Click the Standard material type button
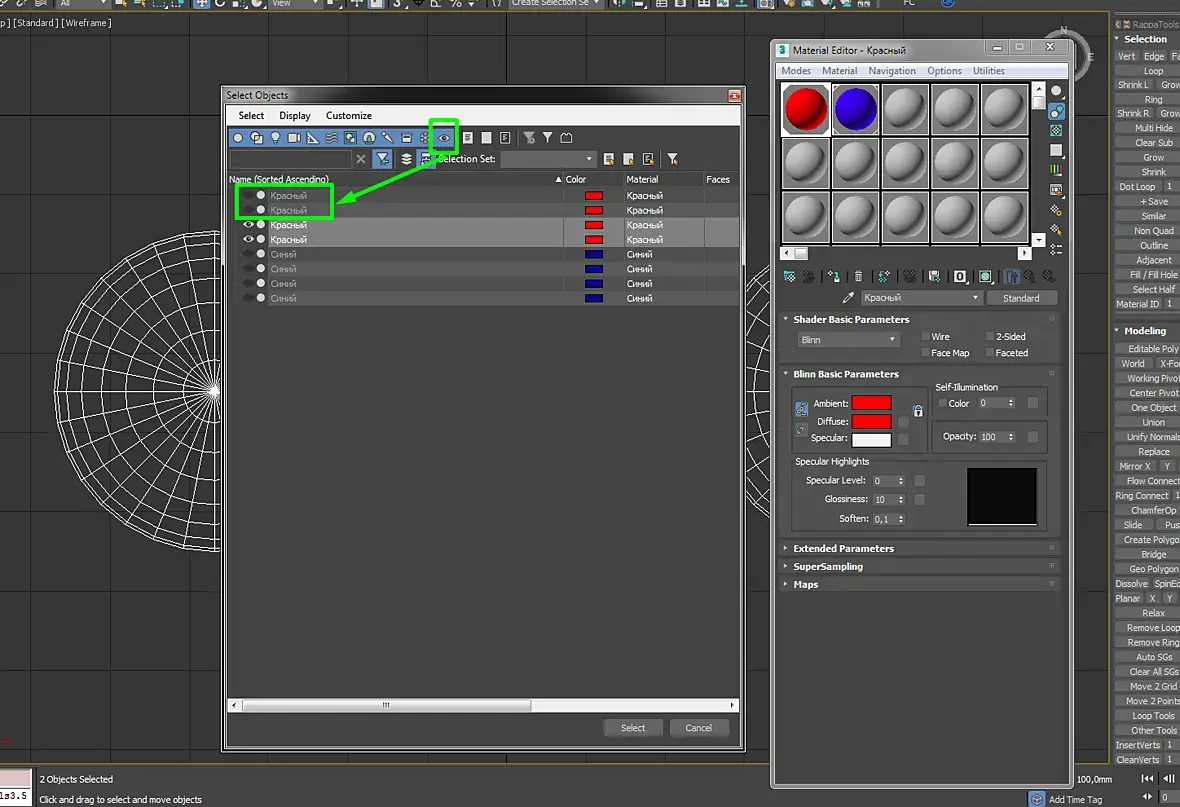The image size is (1180, 807). (1021, 298)
